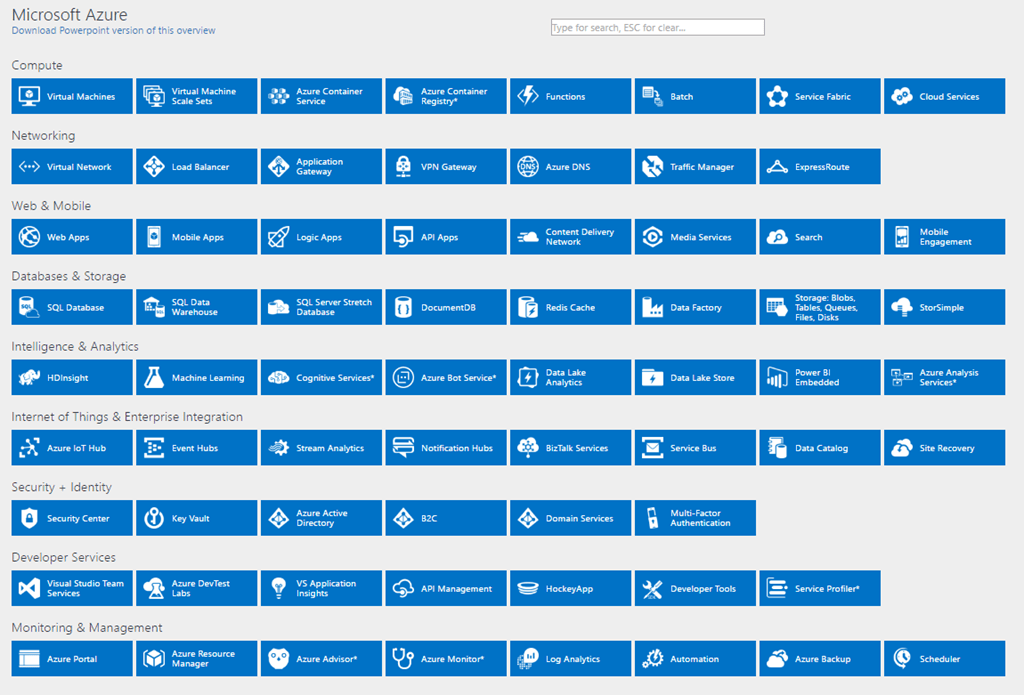Click the Media Services play icon
Image resolution: width=1024 pixels, height=695 pixels.
[652, 236]
